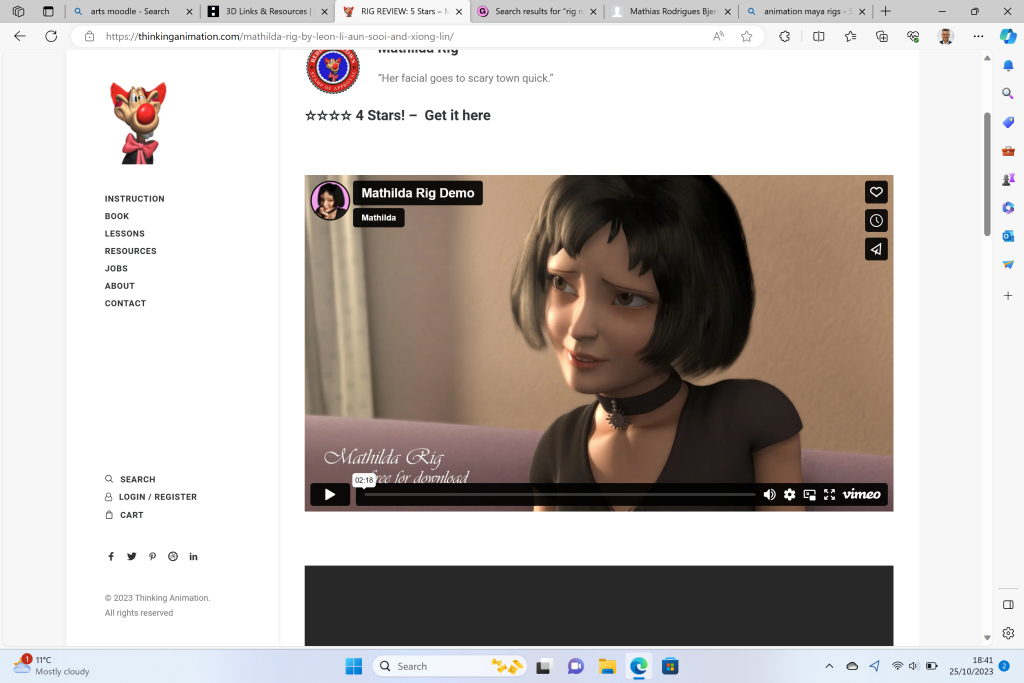This screenshot has width=1024, height=683.
Task: Switch to the Search results for rig tab
Action: pos(538,11)
